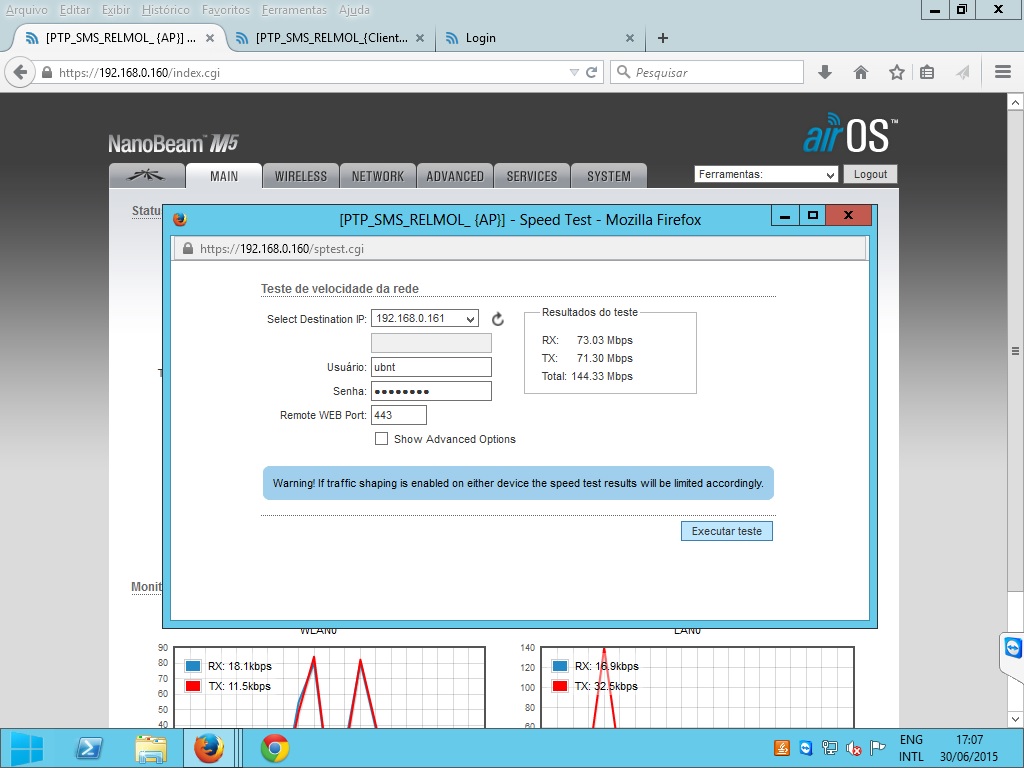Launch Google Chrome from taskbar
The width and height of the screenshot is (1024, 768).
(x=275, y=748)
